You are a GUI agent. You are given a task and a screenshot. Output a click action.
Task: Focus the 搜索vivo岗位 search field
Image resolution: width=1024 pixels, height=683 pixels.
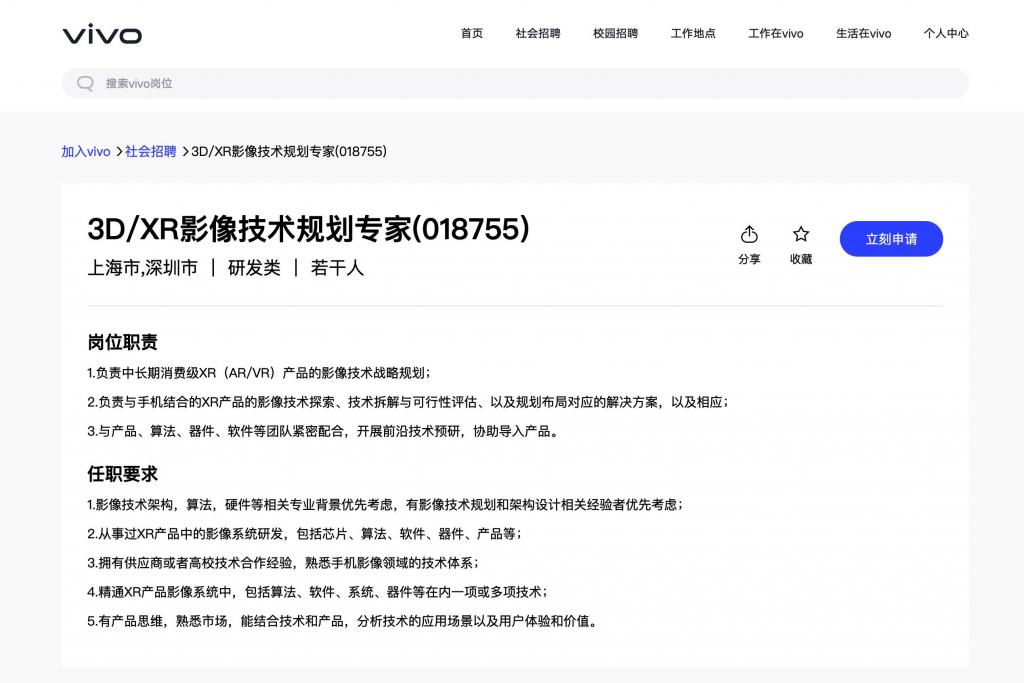[515, 84]
